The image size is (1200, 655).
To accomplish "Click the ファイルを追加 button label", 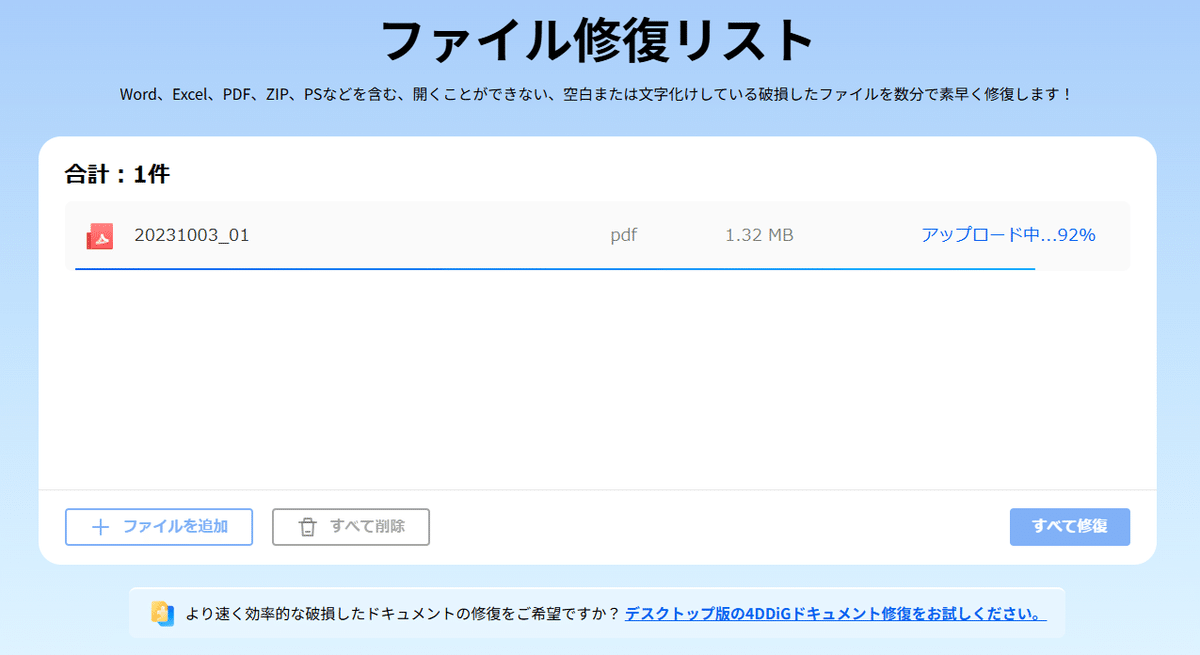I will [x=175, y=527].
